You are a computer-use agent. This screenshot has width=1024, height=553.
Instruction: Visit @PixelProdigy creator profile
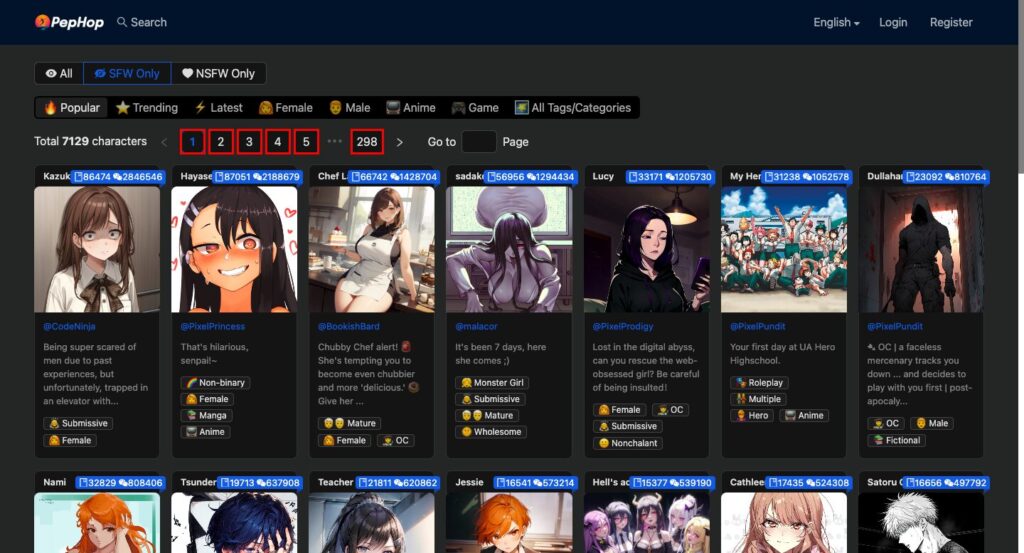point(623,326)
